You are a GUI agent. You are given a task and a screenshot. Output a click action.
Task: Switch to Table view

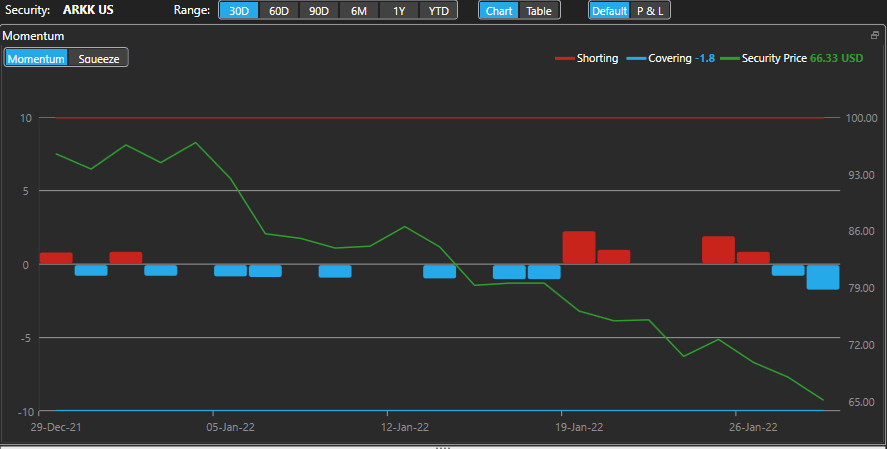(538, 11)
